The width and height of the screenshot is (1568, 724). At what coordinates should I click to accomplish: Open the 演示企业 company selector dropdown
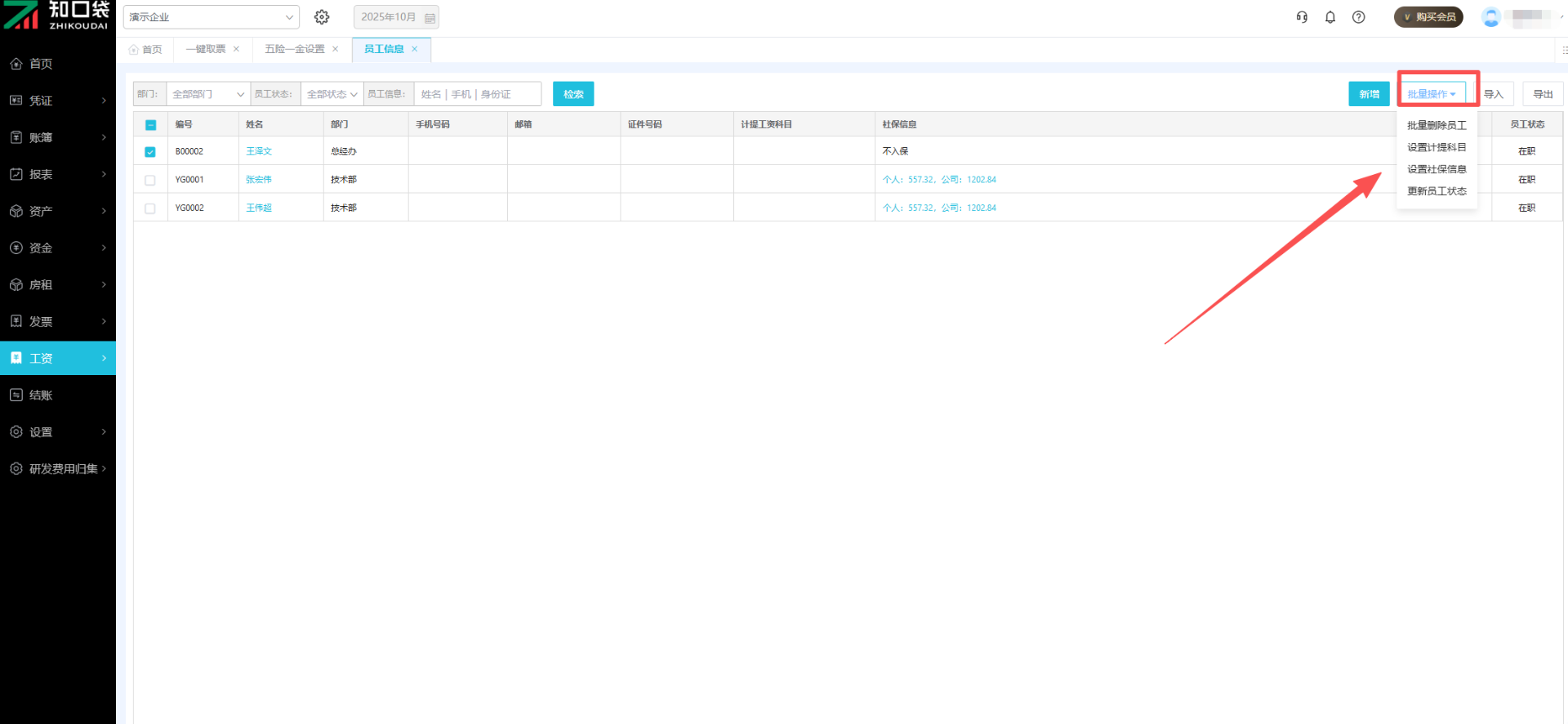[x=211, y=17]
